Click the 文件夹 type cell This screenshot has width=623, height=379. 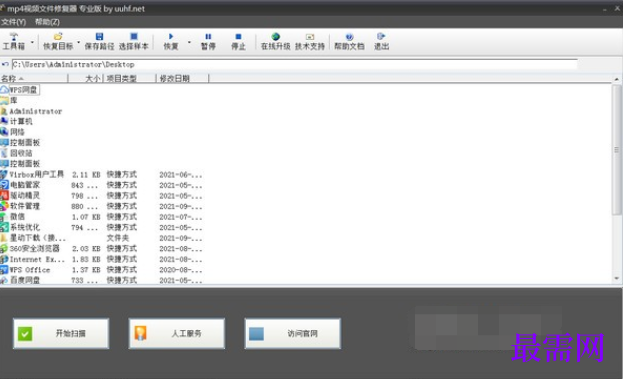[x=118, y=238]
